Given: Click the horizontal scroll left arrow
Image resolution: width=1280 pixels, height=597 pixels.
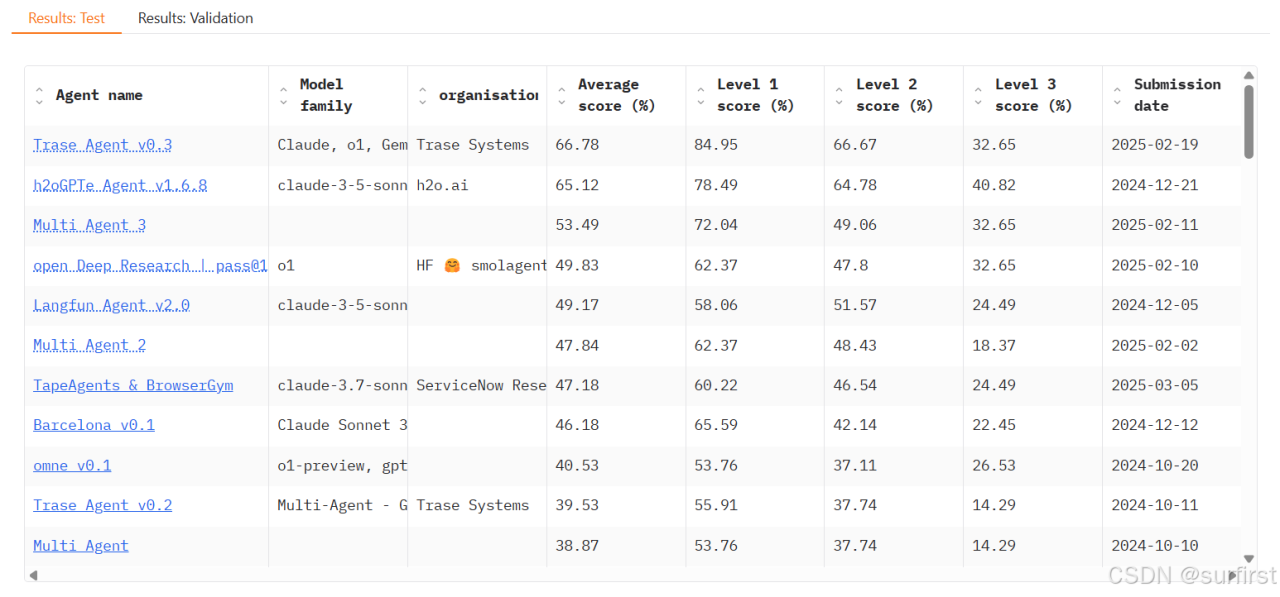Looking at the screenshot, I should click(33, 575).
